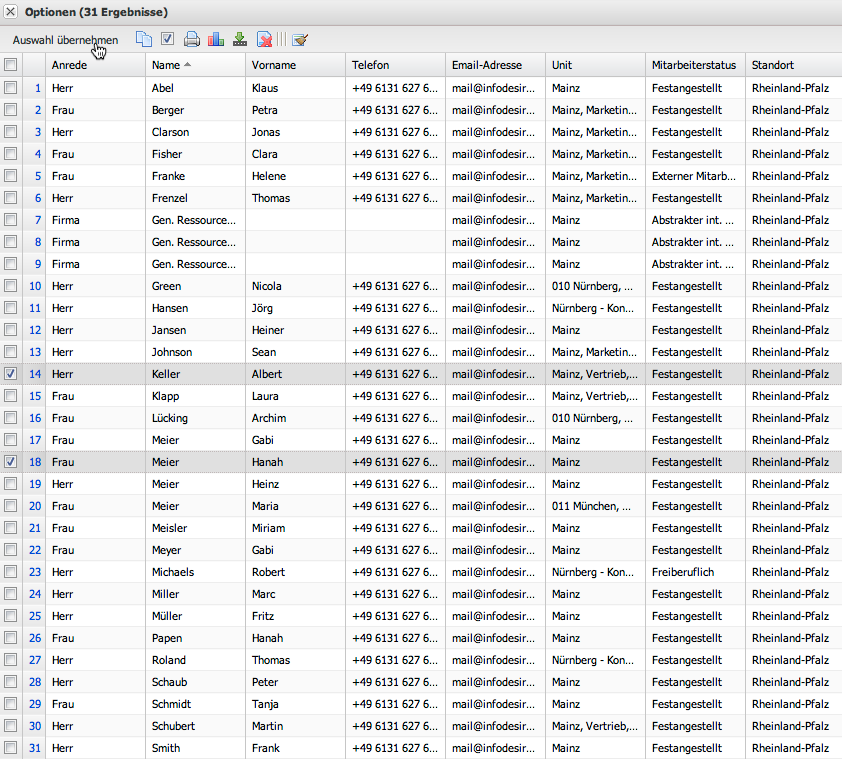Toggle the select-all checkbox in header row
Image resolution: width=842 pixels, height=759 pixels.
pos(11,65)
